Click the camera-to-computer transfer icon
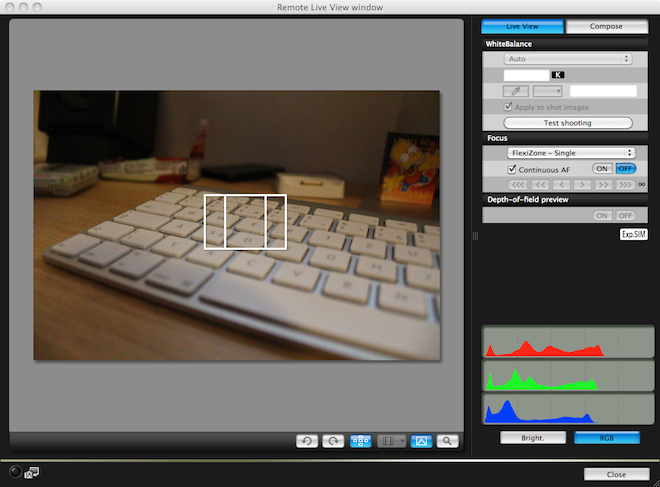Screen dimensions: 660x487 pyautogui.click(x=32, y=472)
